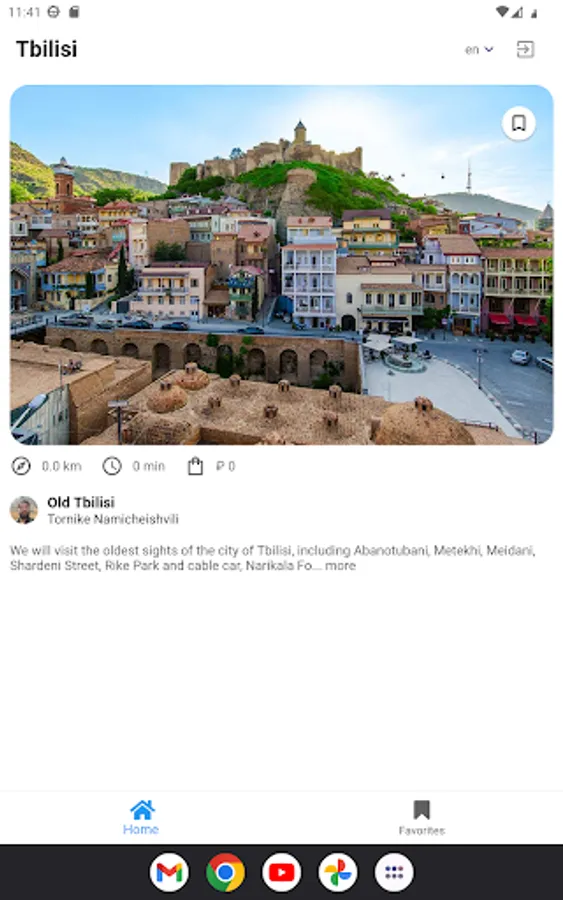Viewport: 563px width, 900px height.
Task: Go to the Home tab
Action: [x=141, y=818]
